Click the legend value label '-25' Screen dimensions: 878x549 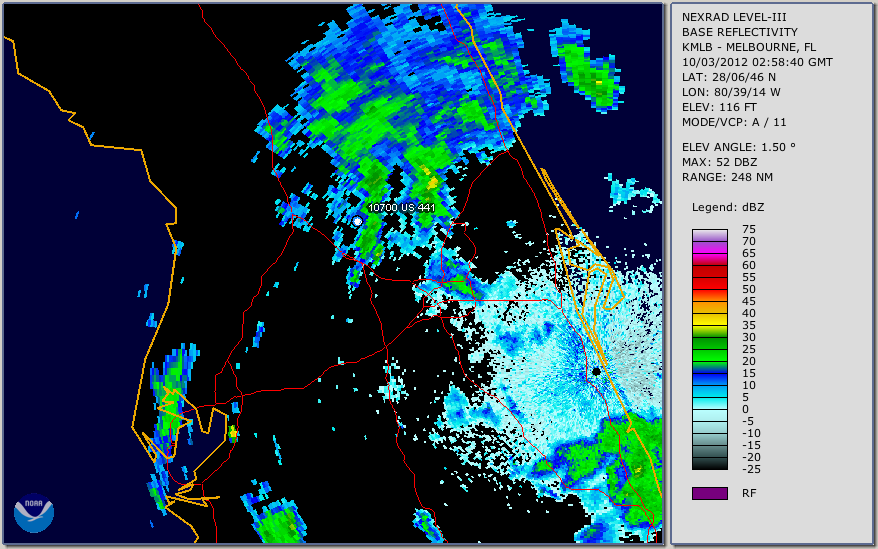click(x=749, y=469)
